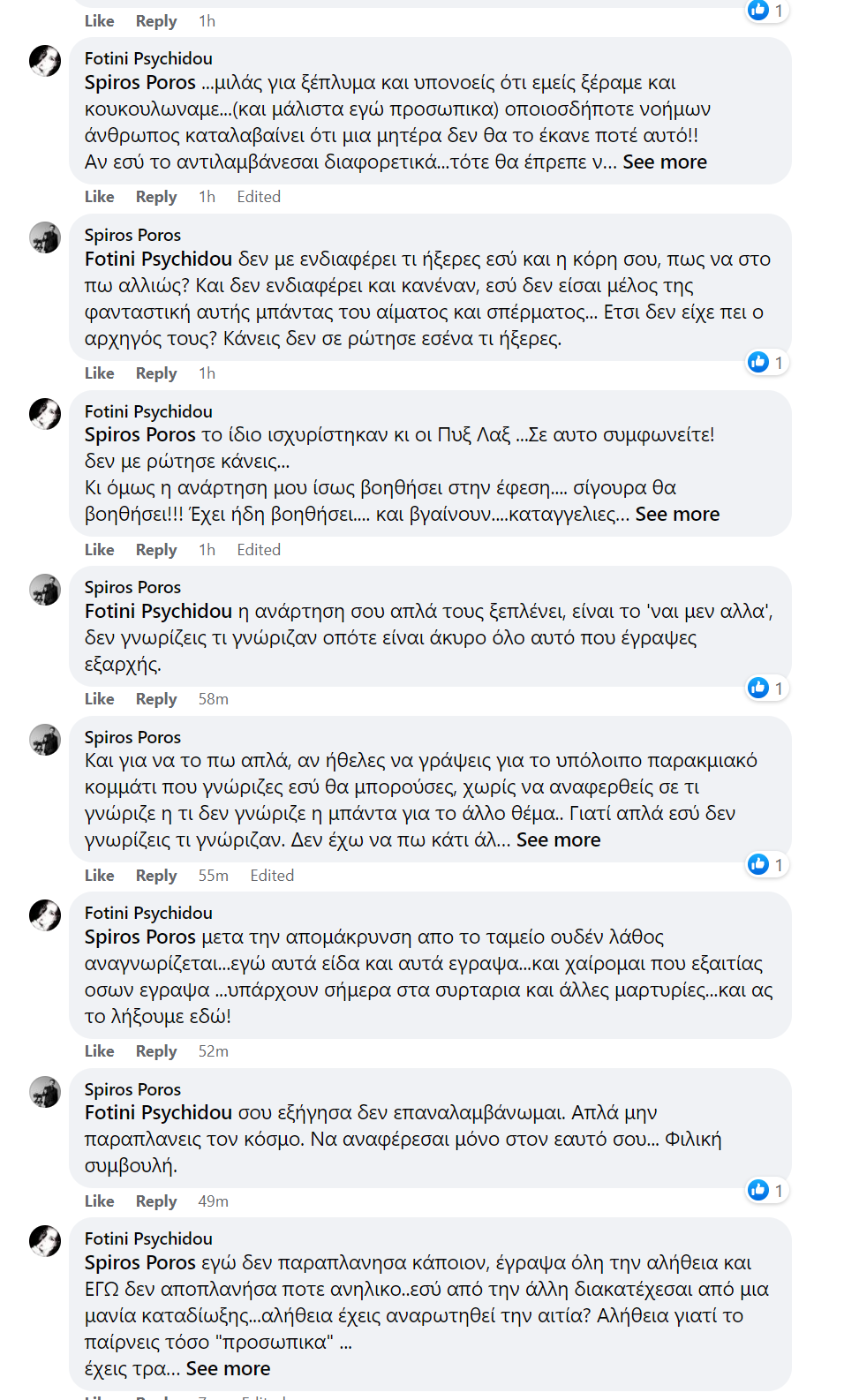View edit history of the 55m comment
This screenshot has width=844, height=1400.
point(272,876)
